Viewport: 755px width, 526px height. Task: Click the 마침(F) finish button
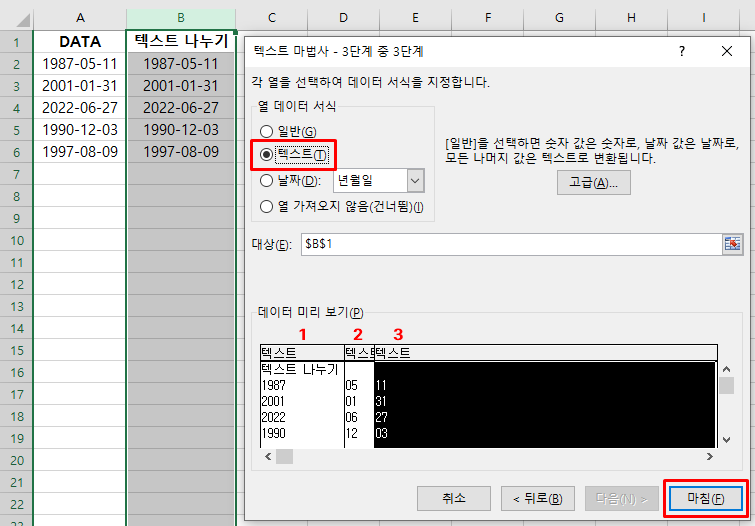tap(705, 498)
